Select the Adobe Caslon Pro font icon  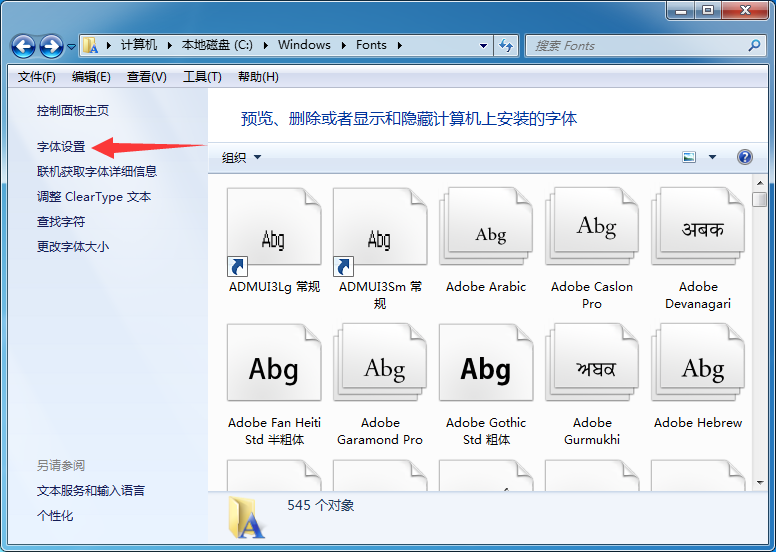pyautogui.click(x=592, y=227)
